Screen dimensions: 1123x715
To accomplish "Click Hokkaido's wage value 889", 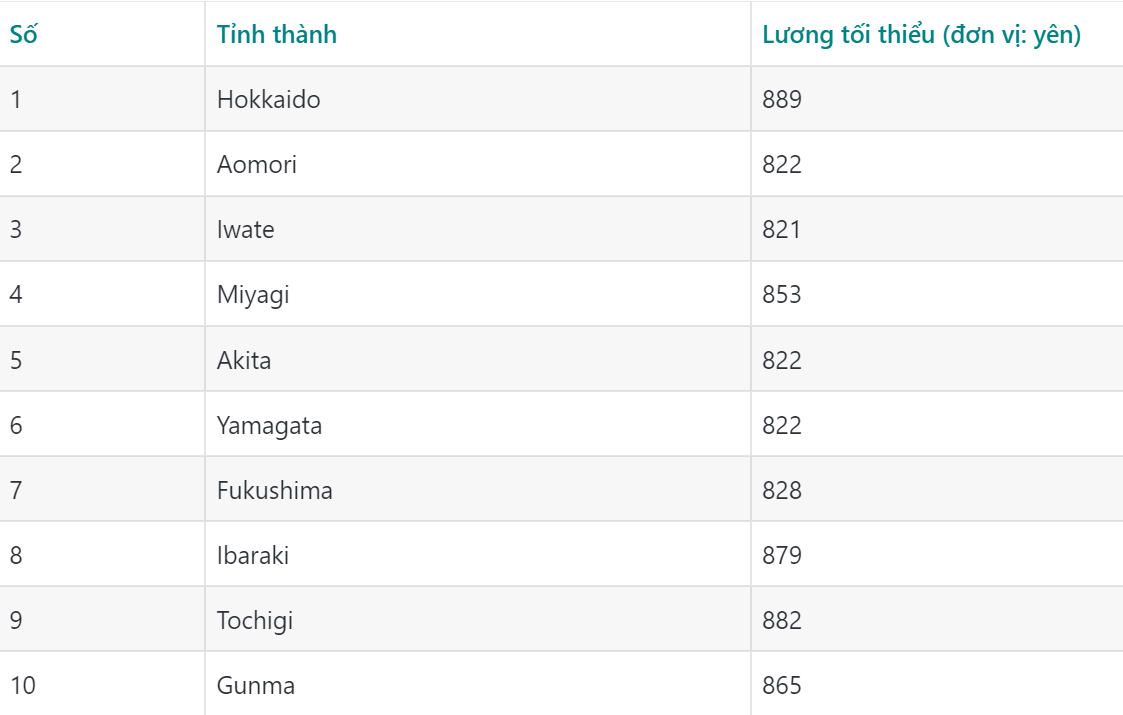I will (781, 99).
